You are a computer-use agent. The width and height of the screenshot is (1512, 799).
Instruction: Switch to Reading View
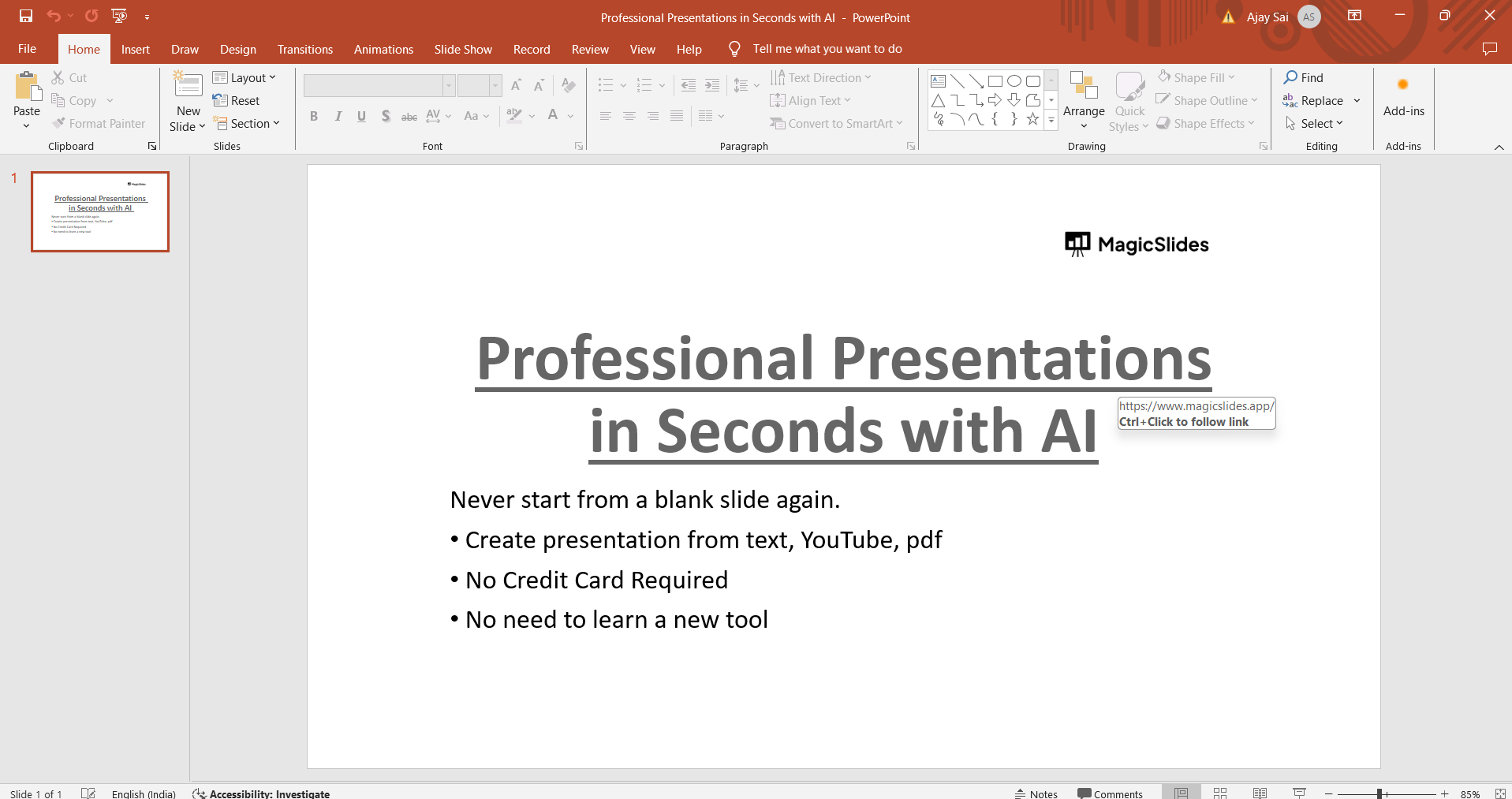click(x=1260, y=793)
